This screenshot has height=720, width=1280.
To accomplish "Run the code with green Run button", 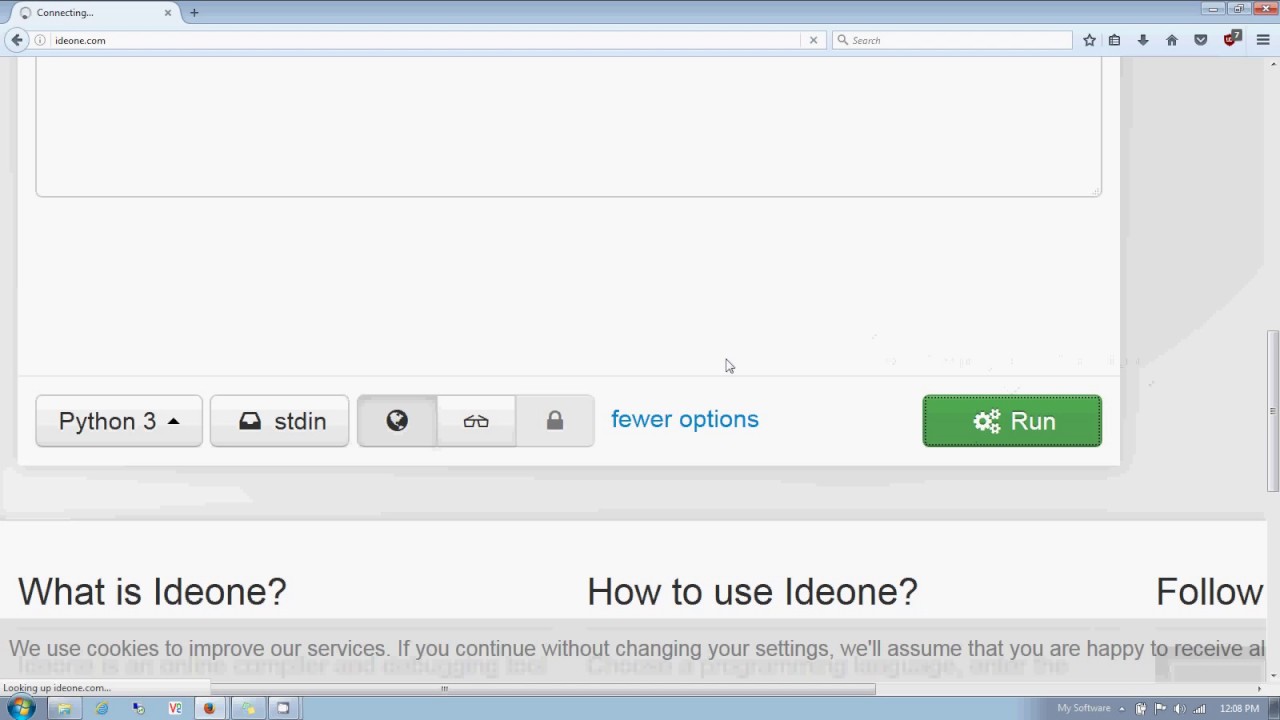I will pos(1012,421).
